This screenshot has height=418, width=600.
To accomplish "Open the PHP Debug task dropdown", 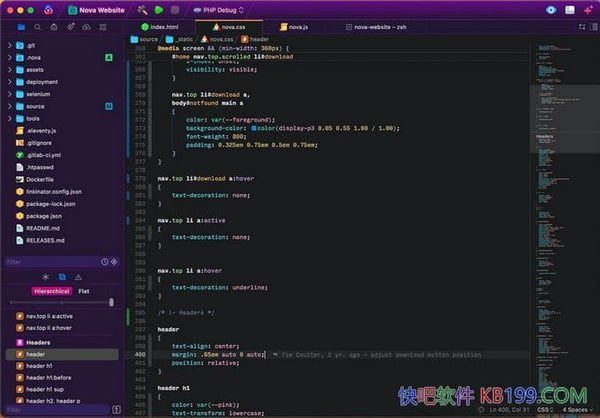I will pyautogui.click(x=216, y=10).
